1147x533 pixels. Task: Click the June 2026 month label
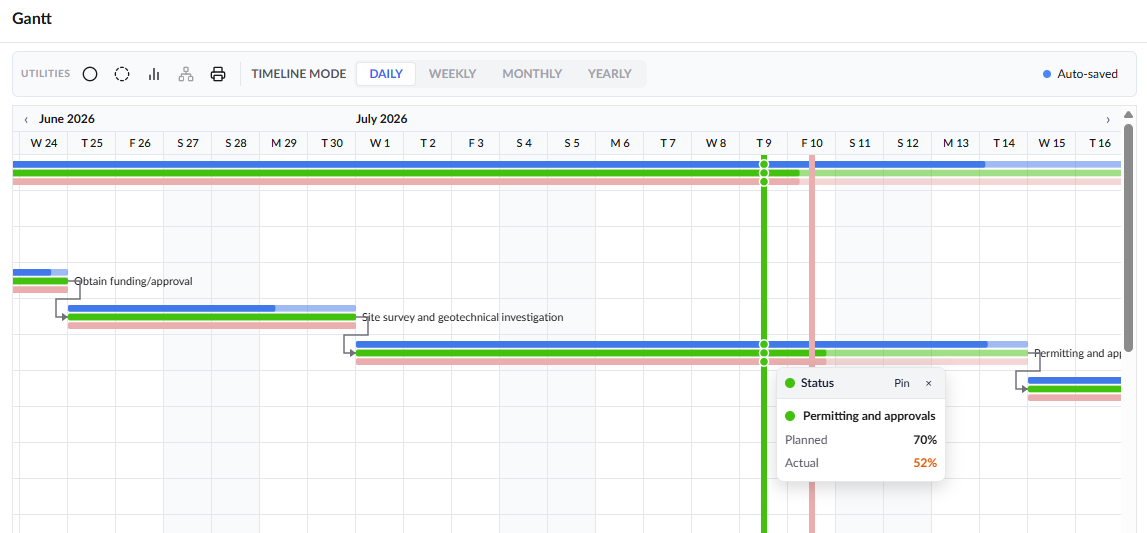tap(67, 119)
